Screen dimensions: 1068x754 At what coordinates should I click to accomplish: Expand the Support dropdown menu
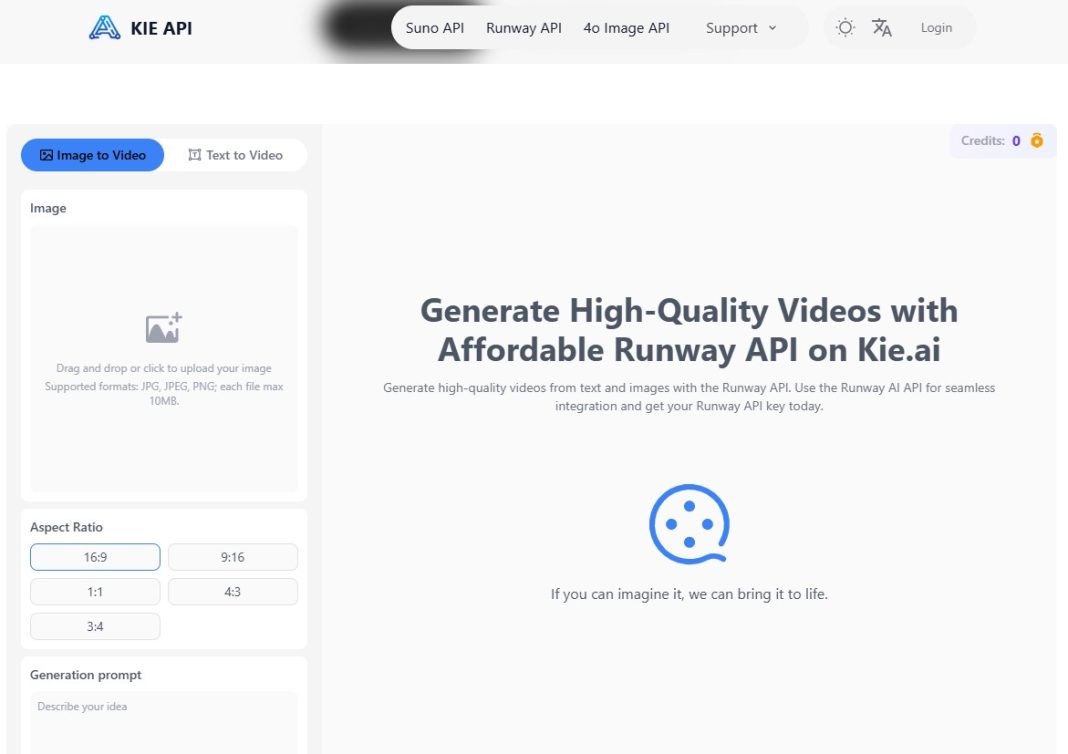point(740,28)
